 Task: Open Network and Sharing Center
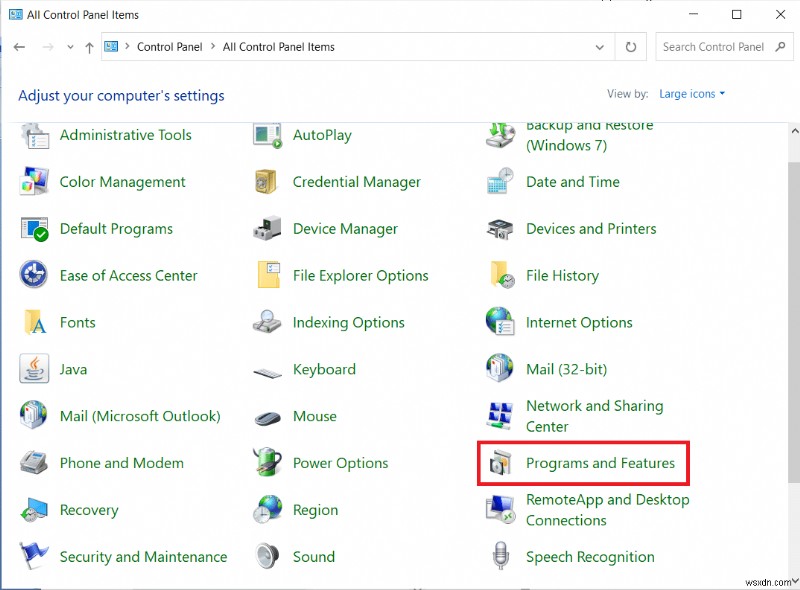594,415
